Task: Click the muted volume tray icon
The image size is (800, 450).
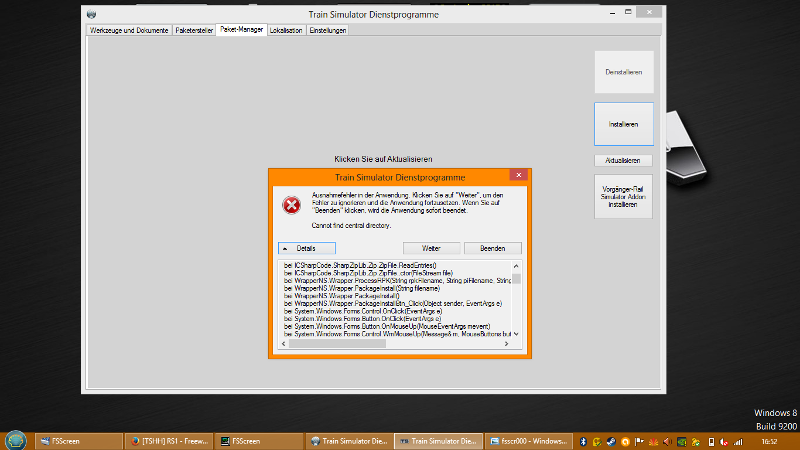Action: pos(724,442)
